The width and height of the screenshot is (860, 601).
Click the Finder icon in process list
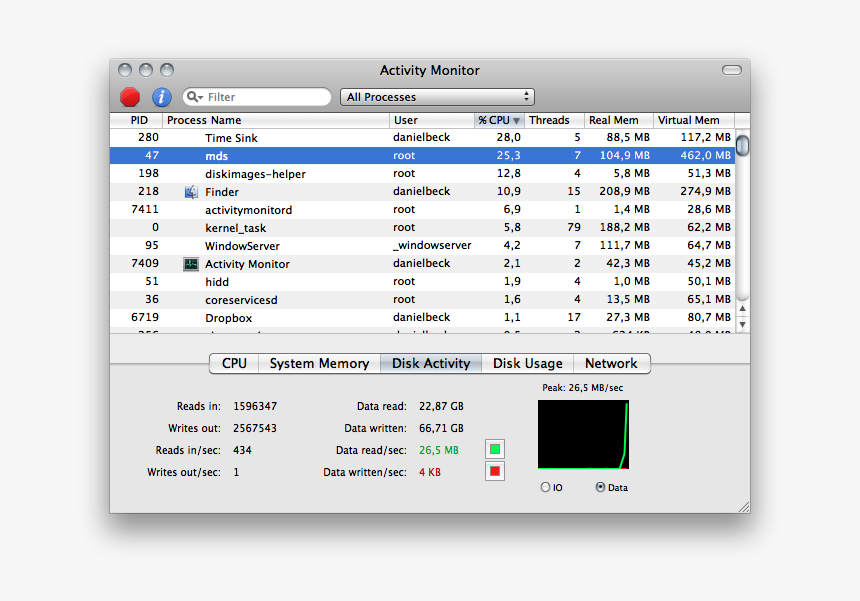point(191,192)
